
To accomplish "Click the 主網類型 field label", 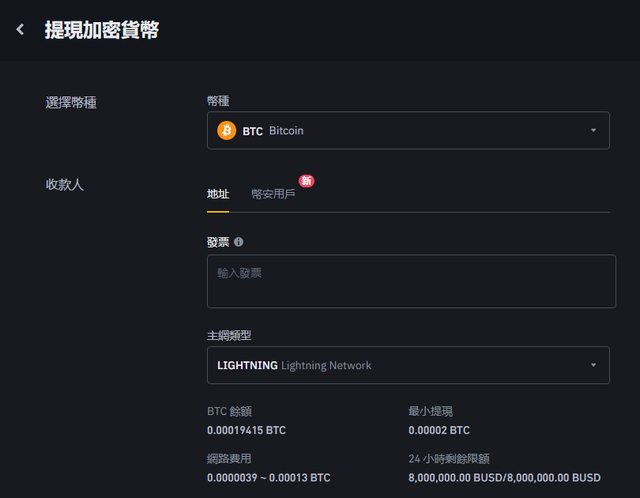I will [229, 335].
